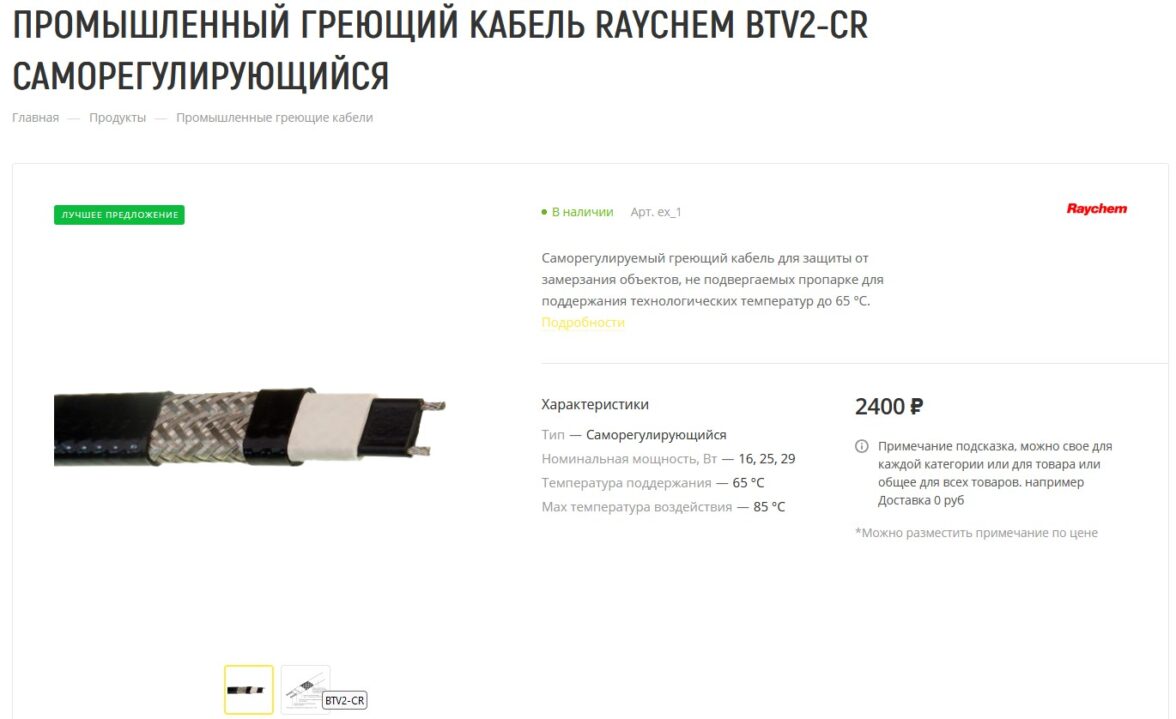The image size is (1176, 719).
Task: Open the Подробности details link
Action: (583, 322)
